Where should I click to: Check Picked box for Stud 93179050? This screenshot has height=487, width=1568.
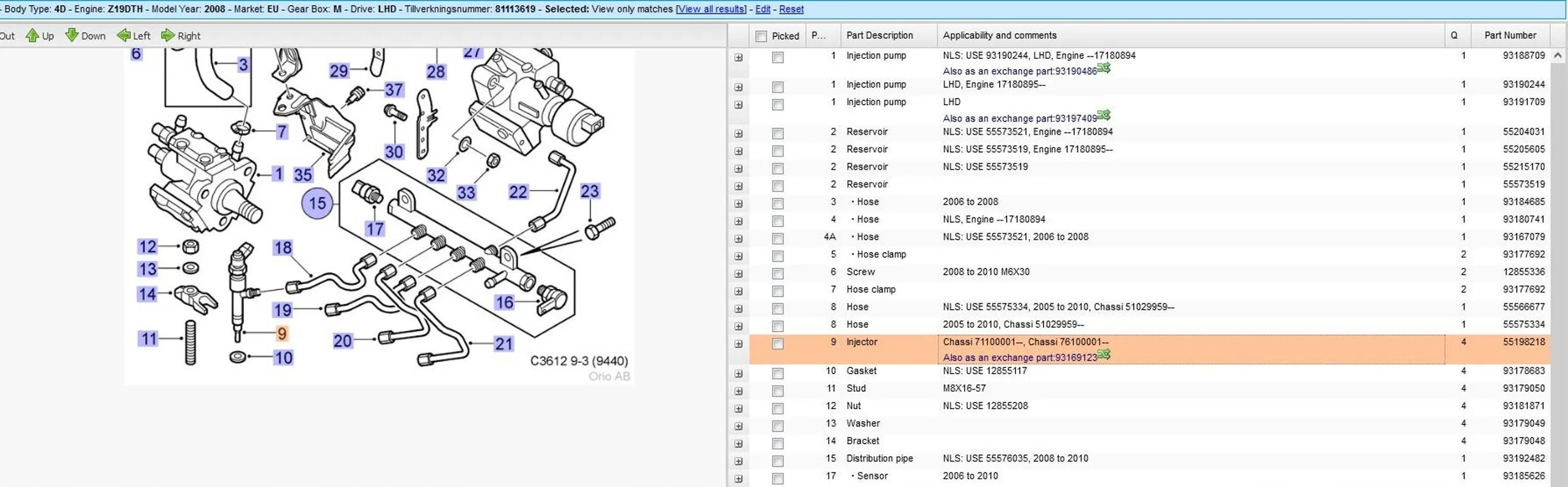[778, 391]
